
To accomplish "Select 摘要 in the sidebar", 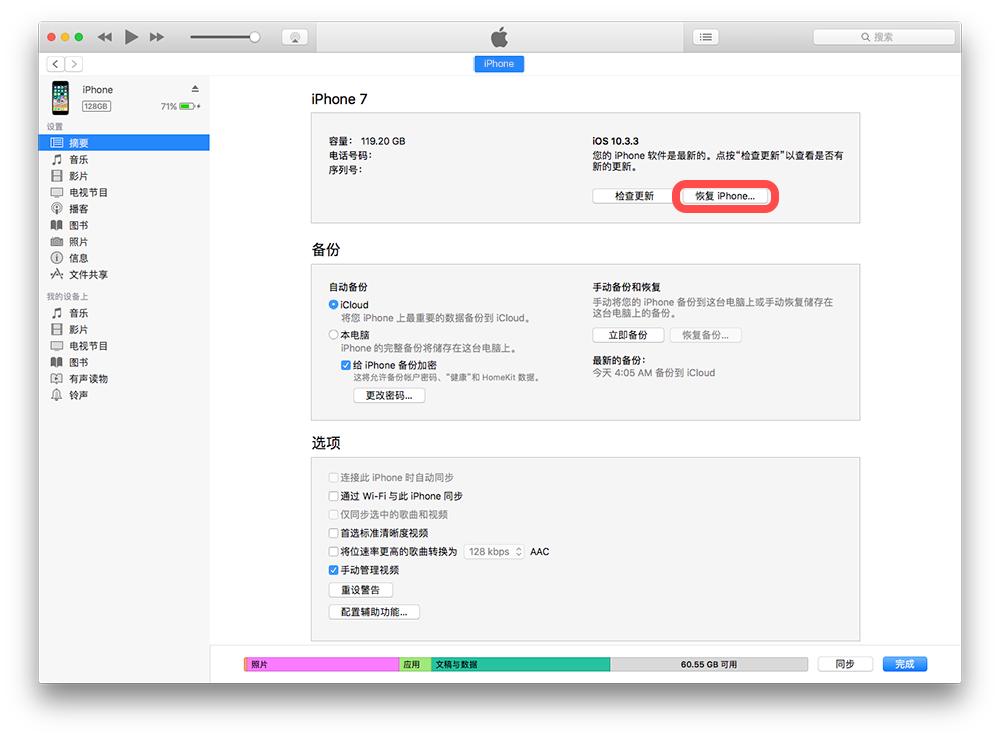I will 124,143.
